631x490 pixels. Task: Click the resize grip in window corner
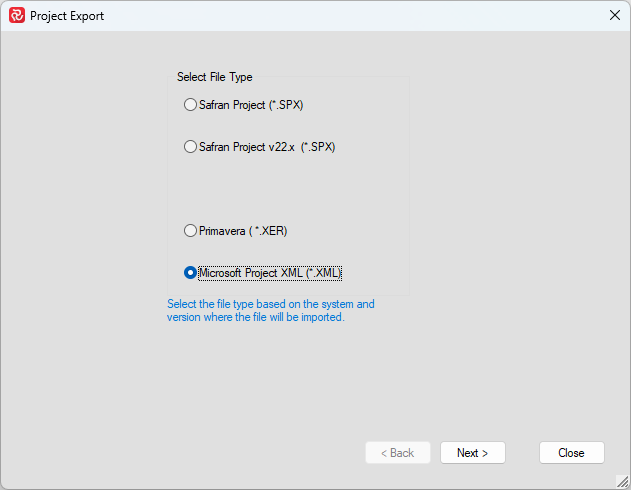point(622,482)
